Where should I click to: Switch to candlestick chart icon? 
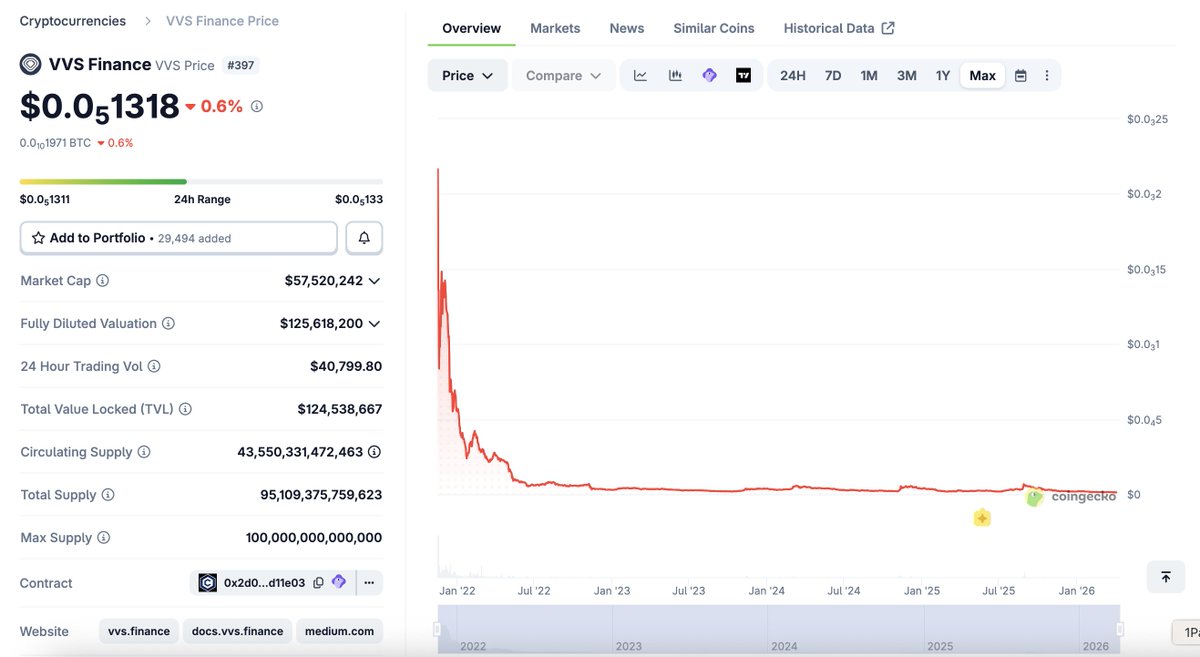675,76
